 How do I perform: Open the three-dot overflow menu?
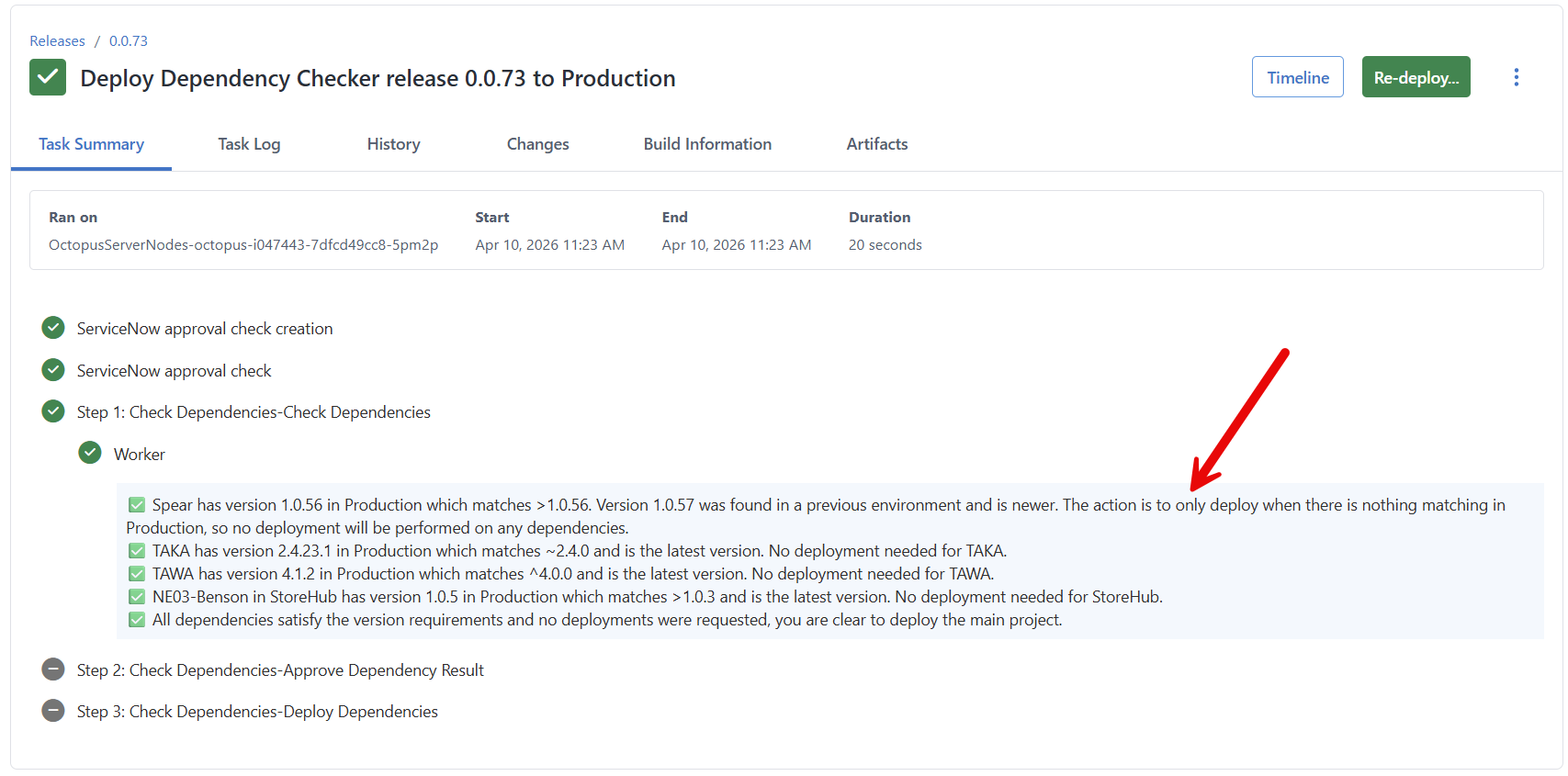(x=1516, y=77)
